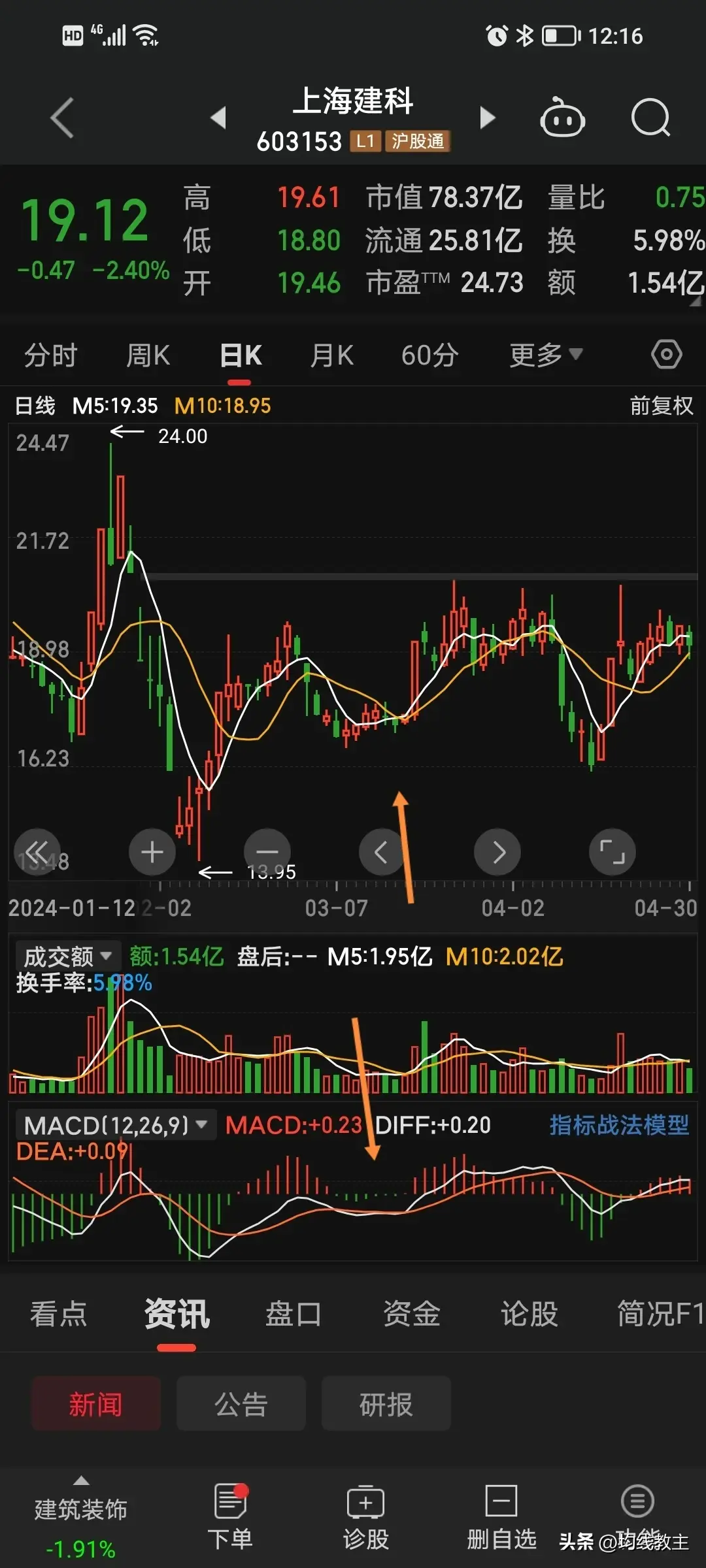This screenshot has height=1568, width=706.
Task: Open the 看点 tab
Action: coord(58,1314)
